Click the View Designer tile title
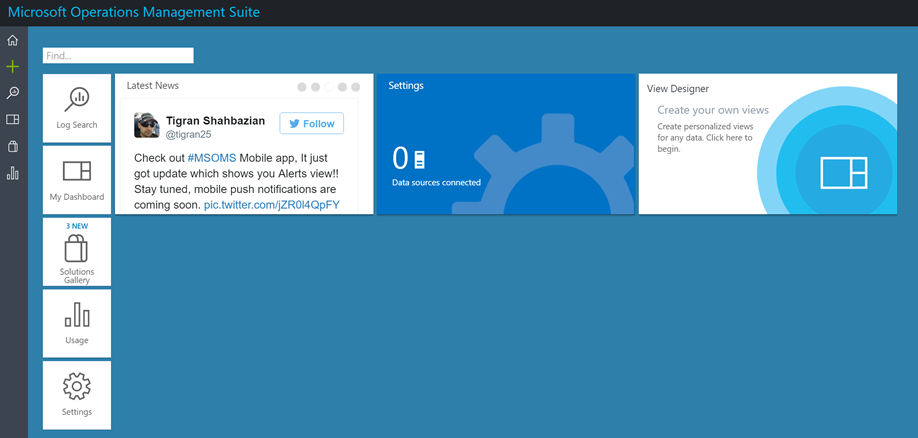 pyautogui.click(x=678, y=89)
